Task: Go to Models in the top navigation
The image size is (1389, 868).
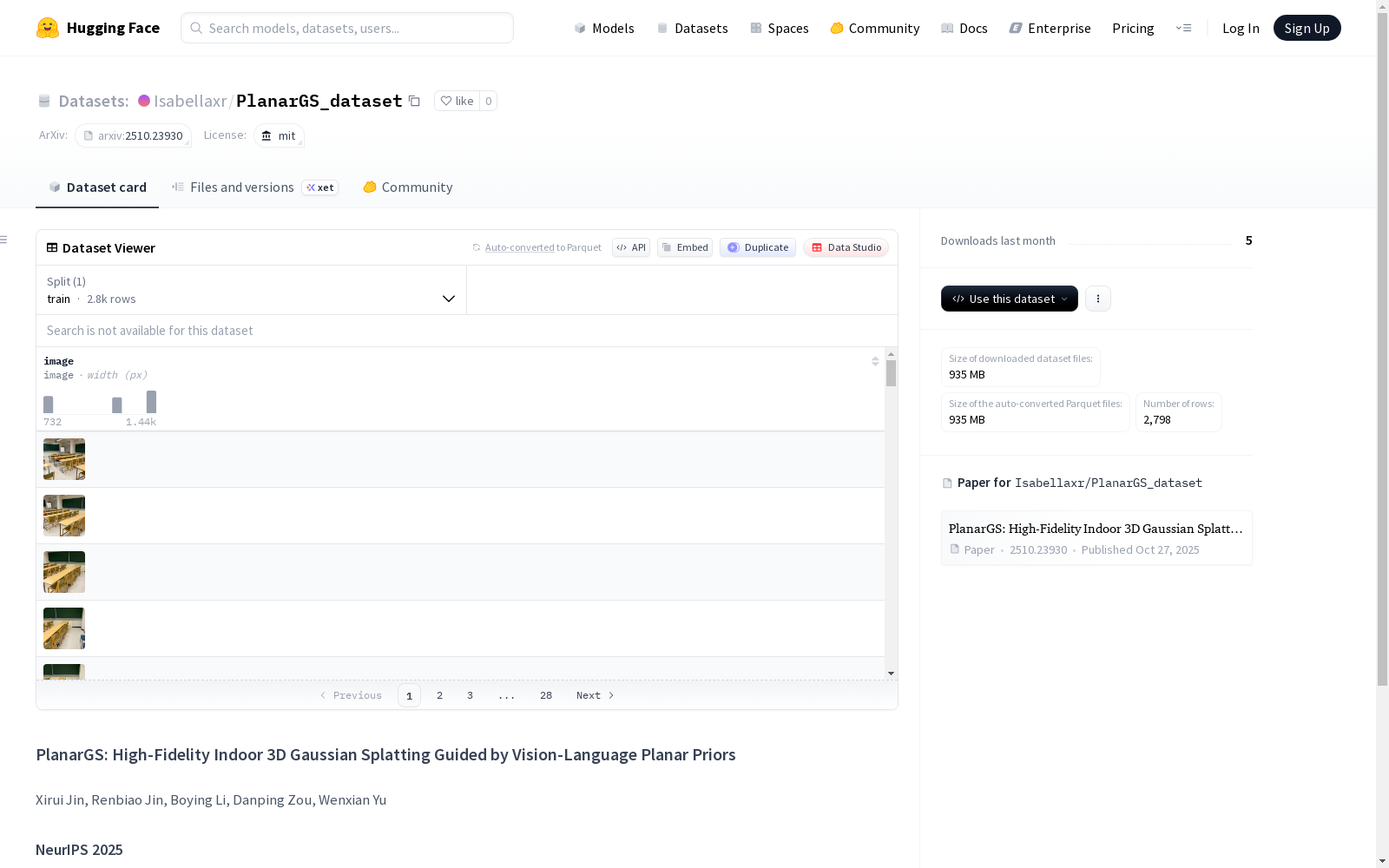Action: click(x=604, y=28)
